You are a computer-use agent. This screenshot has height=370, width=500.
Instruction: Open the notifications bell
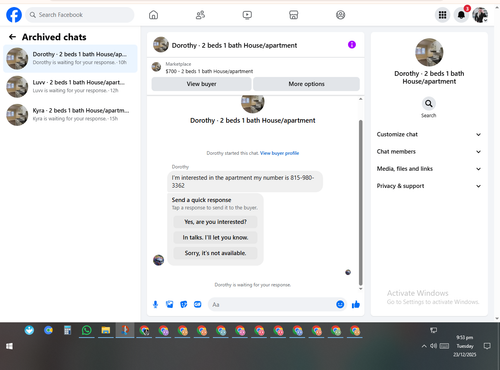click(x=461, y=15)
